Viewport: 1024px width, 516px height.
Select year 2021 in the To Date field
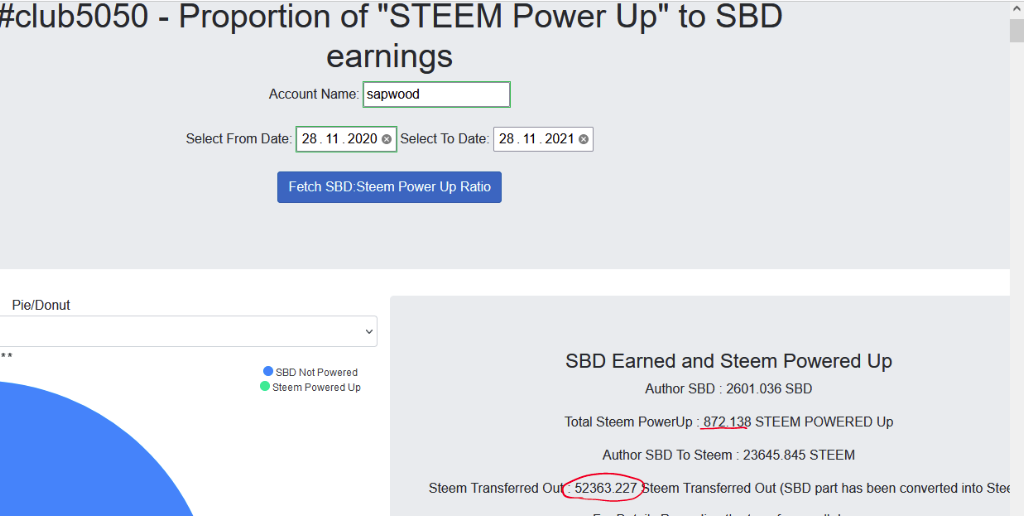(559, 139)
